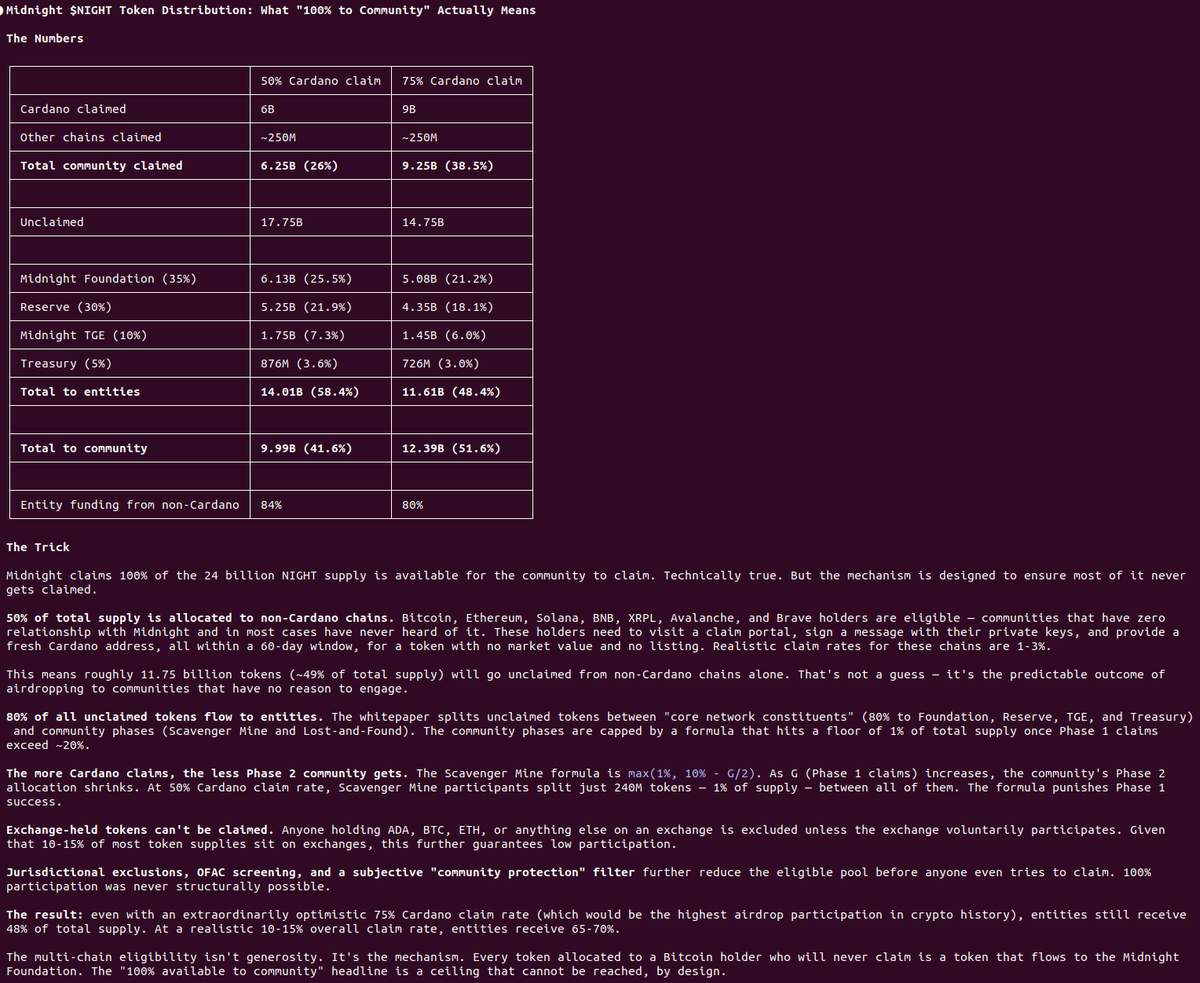Click the "6B" table cell

tap(267, 108)
